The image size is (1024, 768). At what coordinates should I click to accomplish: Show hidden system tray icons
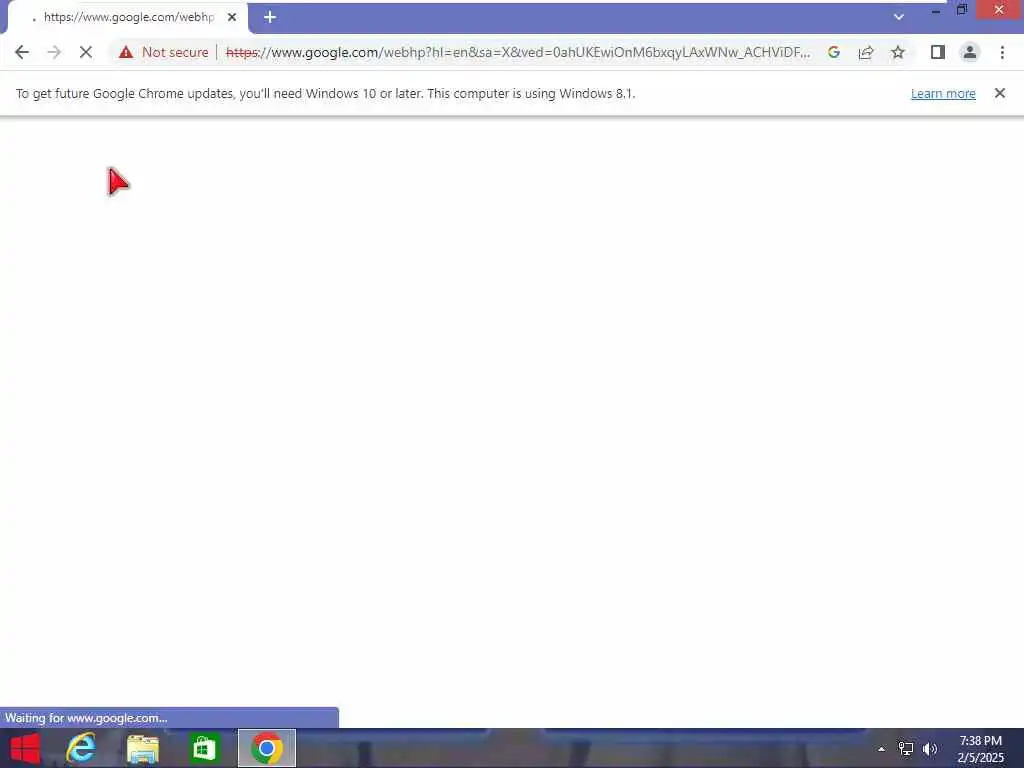point(881,749)
